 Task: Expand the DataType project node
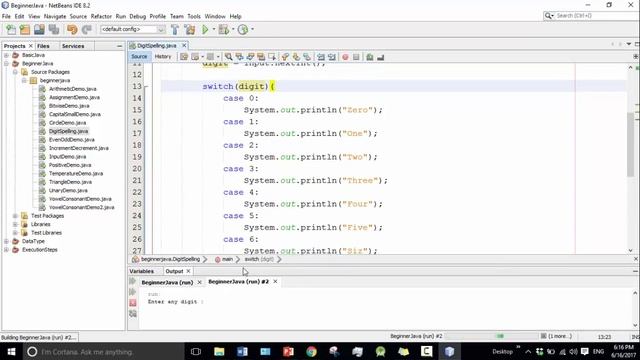[x=6, y=241]
